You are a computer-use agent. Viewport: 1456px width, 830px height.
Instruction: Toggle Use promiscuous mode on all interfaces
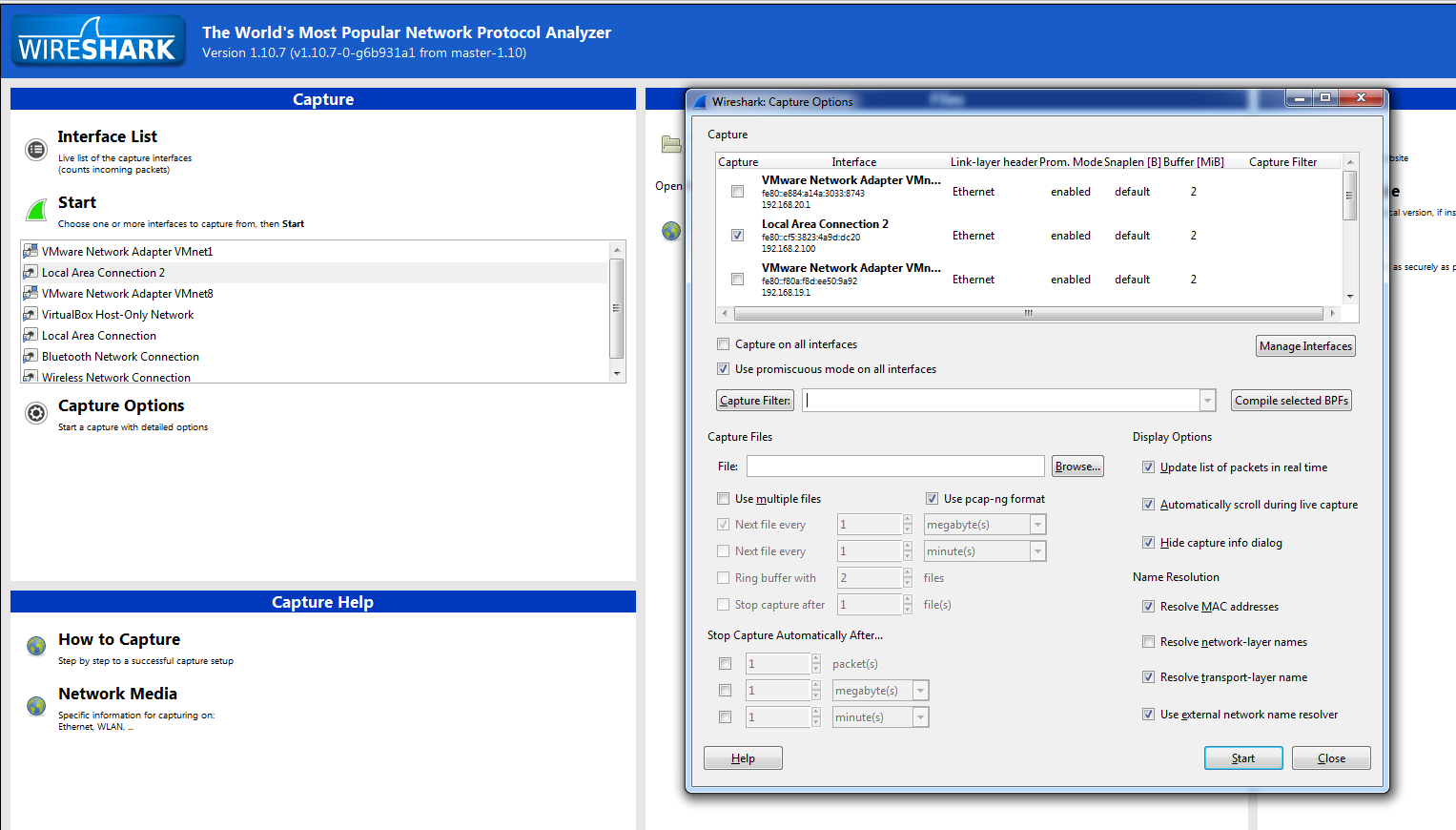click(723, 368)
